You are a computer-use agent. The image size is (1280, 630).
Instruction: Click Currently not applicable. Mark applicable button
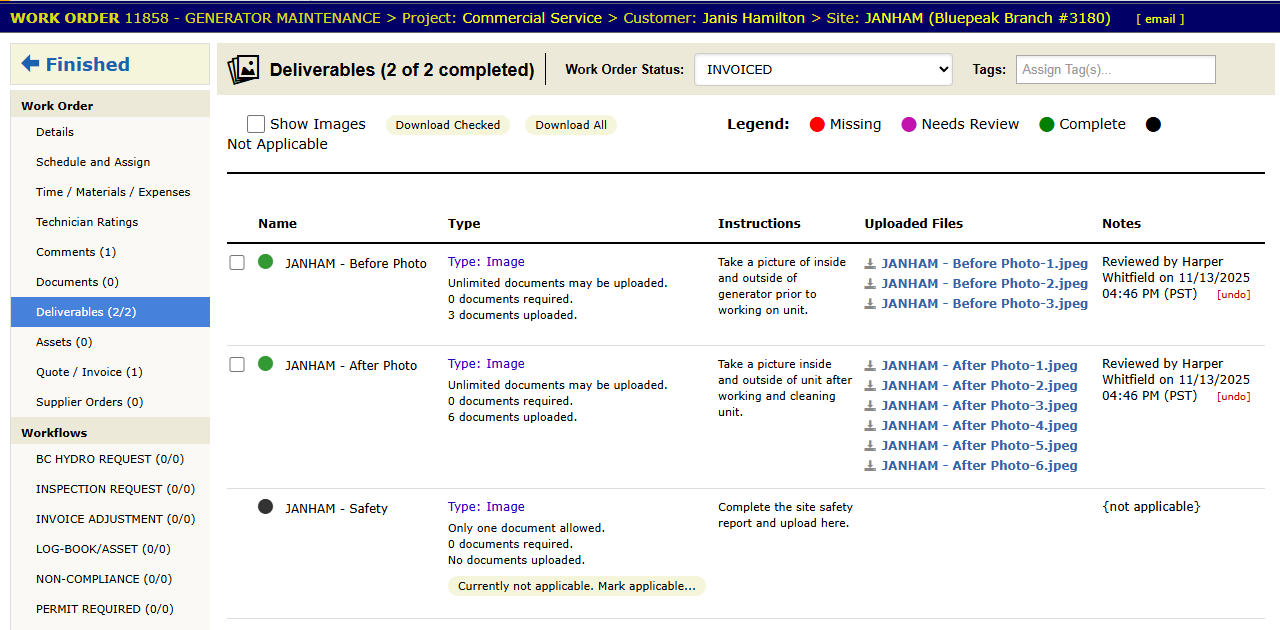click(577, 586)
